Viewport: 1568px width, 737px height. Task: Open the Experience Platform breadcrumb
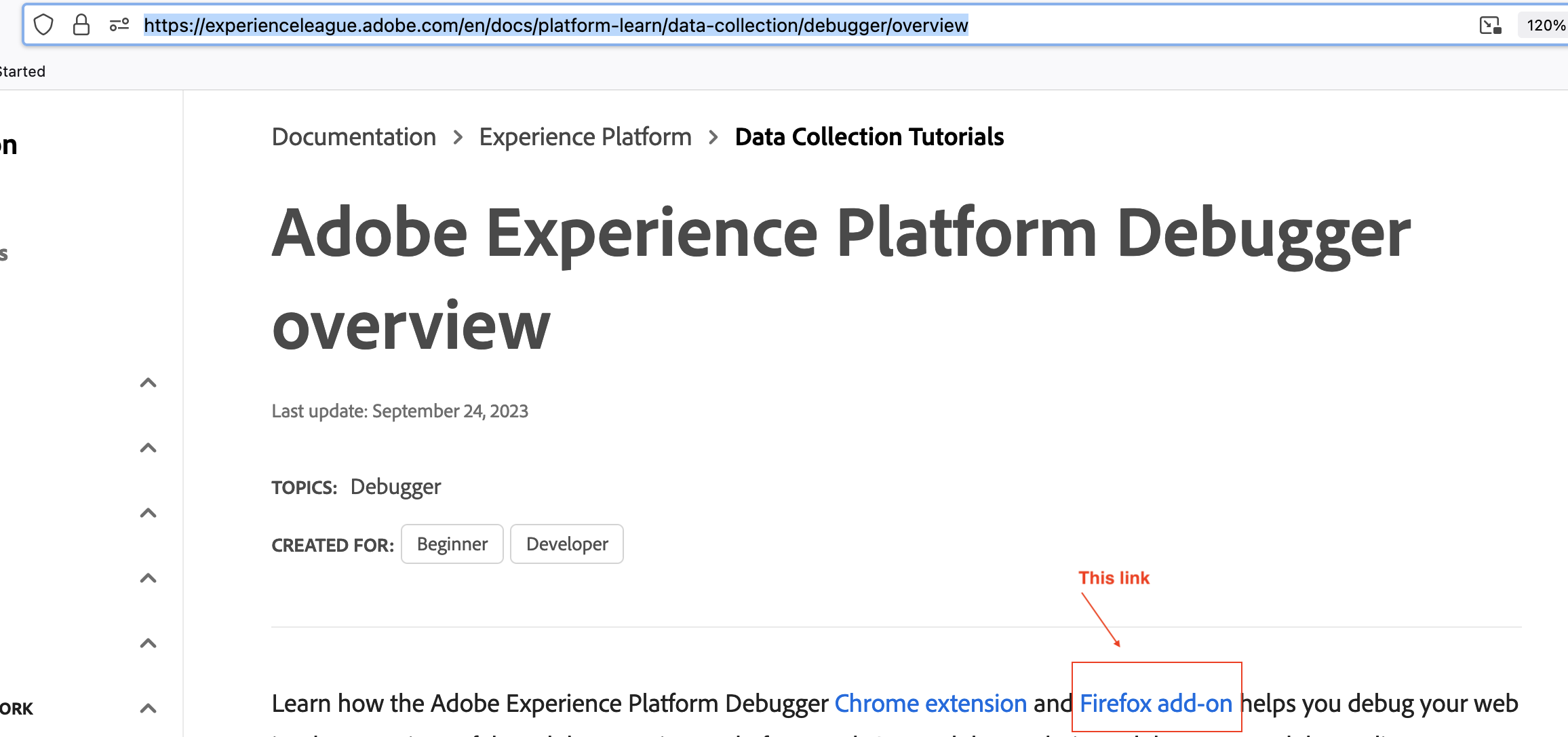pos(585,137)
